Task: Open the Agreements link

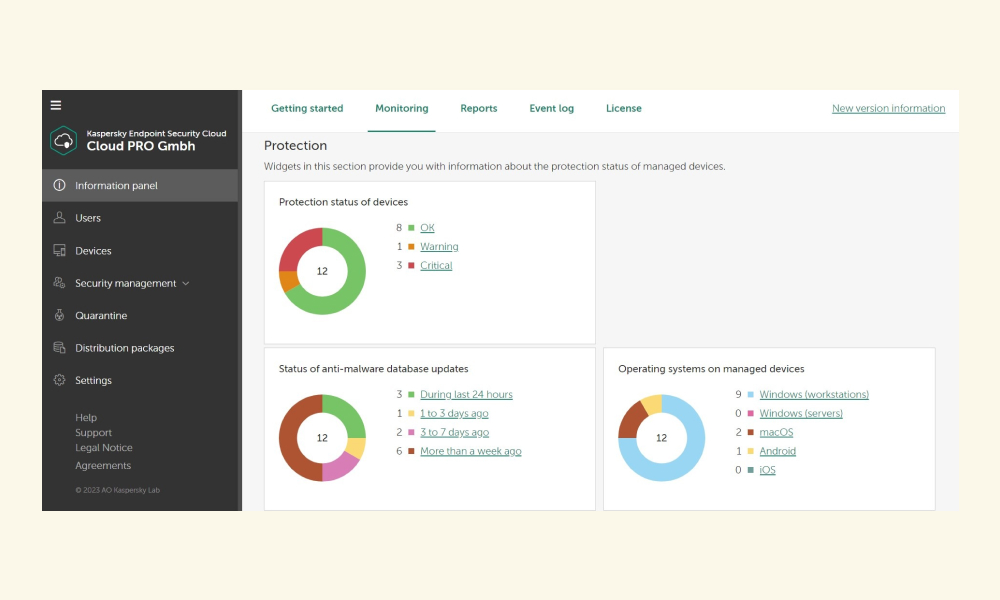Action: [103, 465]
